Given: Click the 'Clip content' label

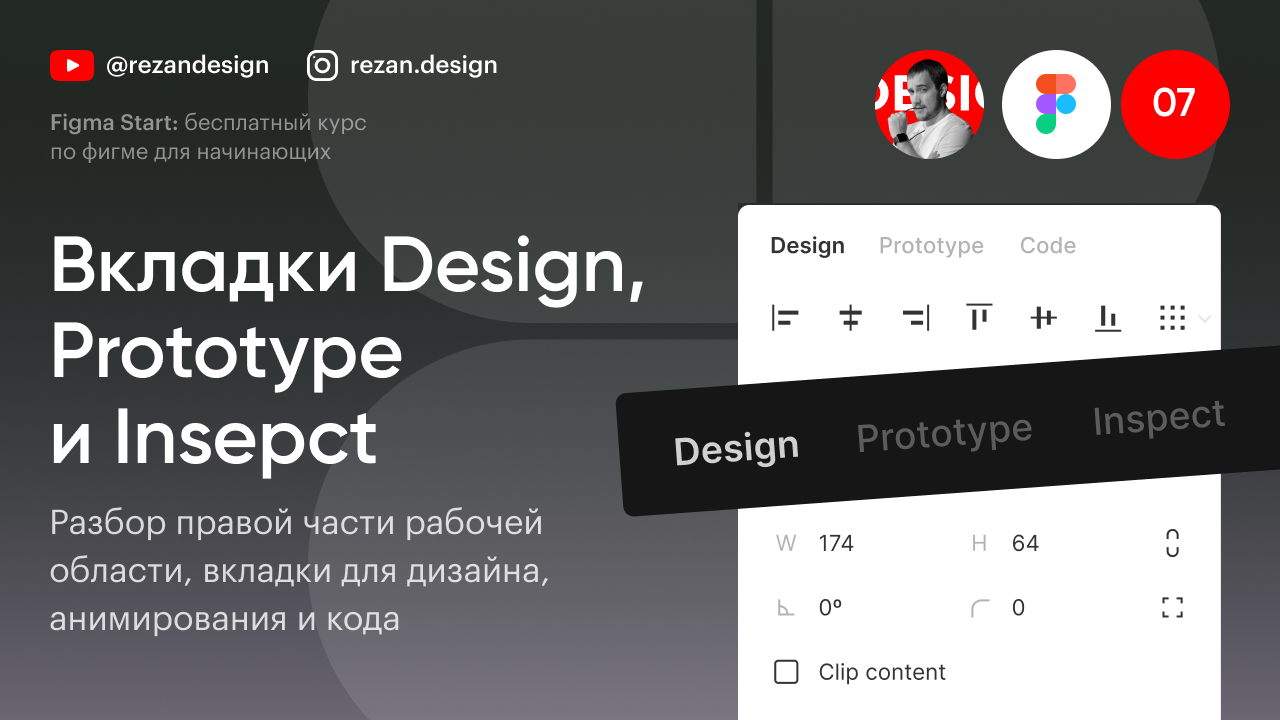Looking at the screenshot, I should (x=882, y=672).
